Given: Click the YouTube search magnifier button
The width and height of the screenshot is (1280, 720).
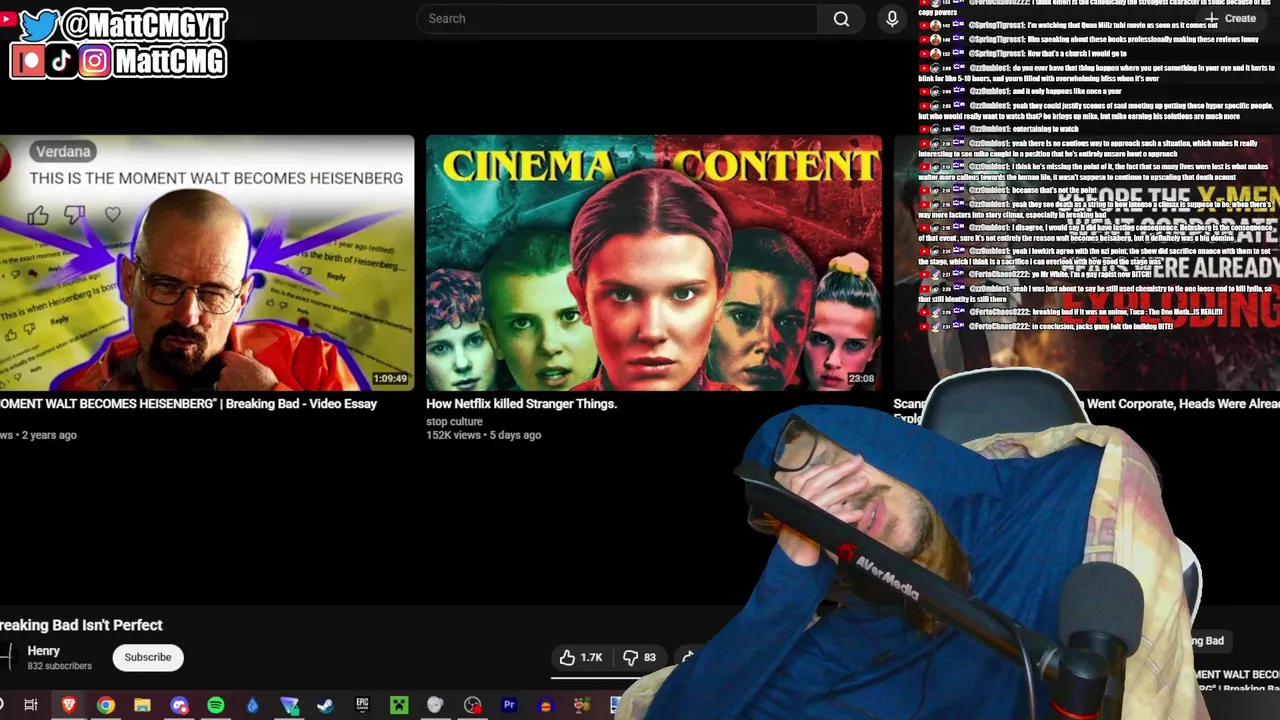Looking at the screenshot, I should [x=841, y=18].
